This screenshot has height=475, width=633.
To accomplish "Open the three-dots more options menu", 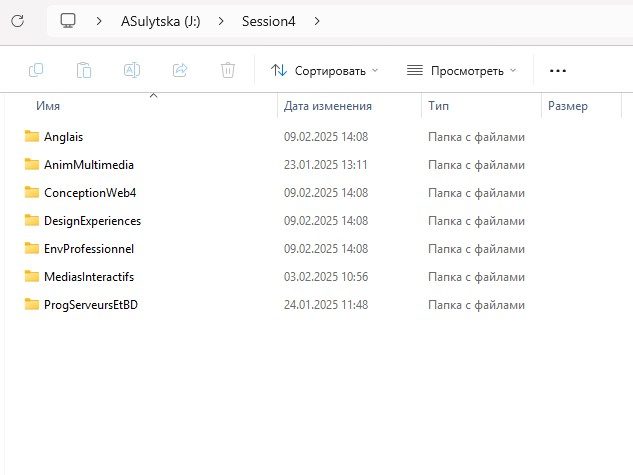I will (x=558, y=70).
